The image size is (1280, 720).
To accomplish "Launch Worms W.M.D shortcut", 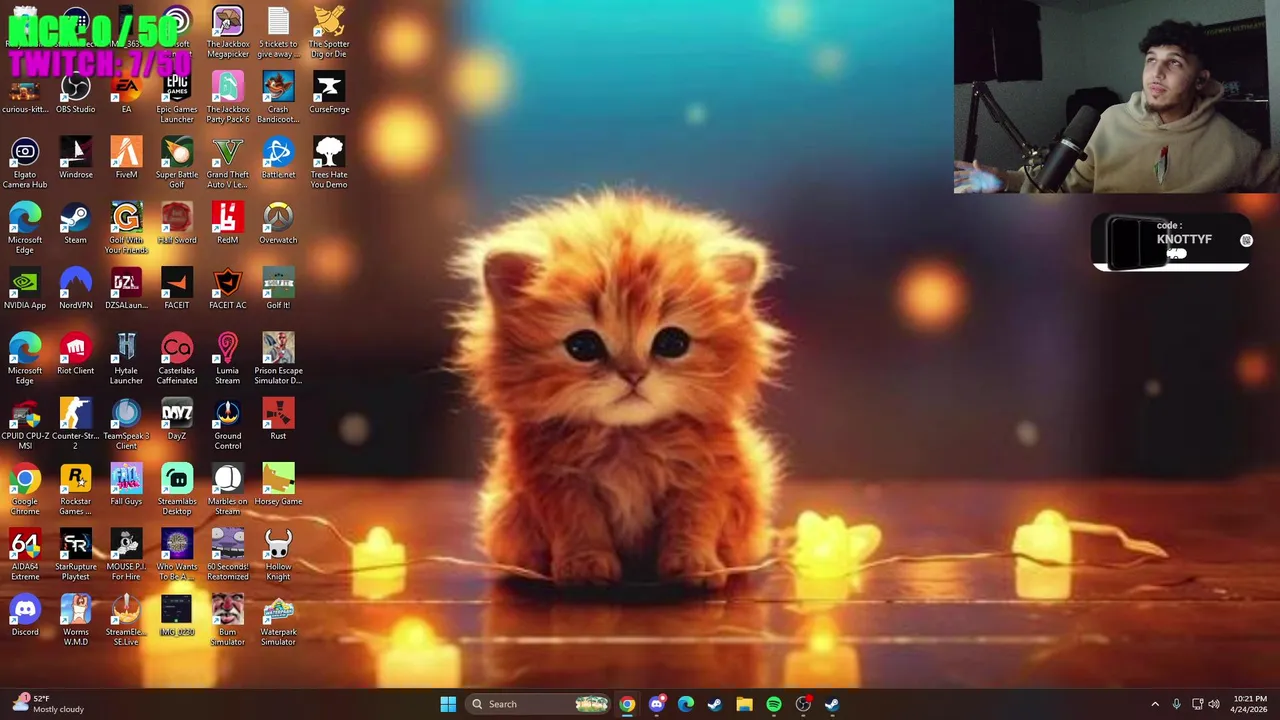I will pos(76,620).
